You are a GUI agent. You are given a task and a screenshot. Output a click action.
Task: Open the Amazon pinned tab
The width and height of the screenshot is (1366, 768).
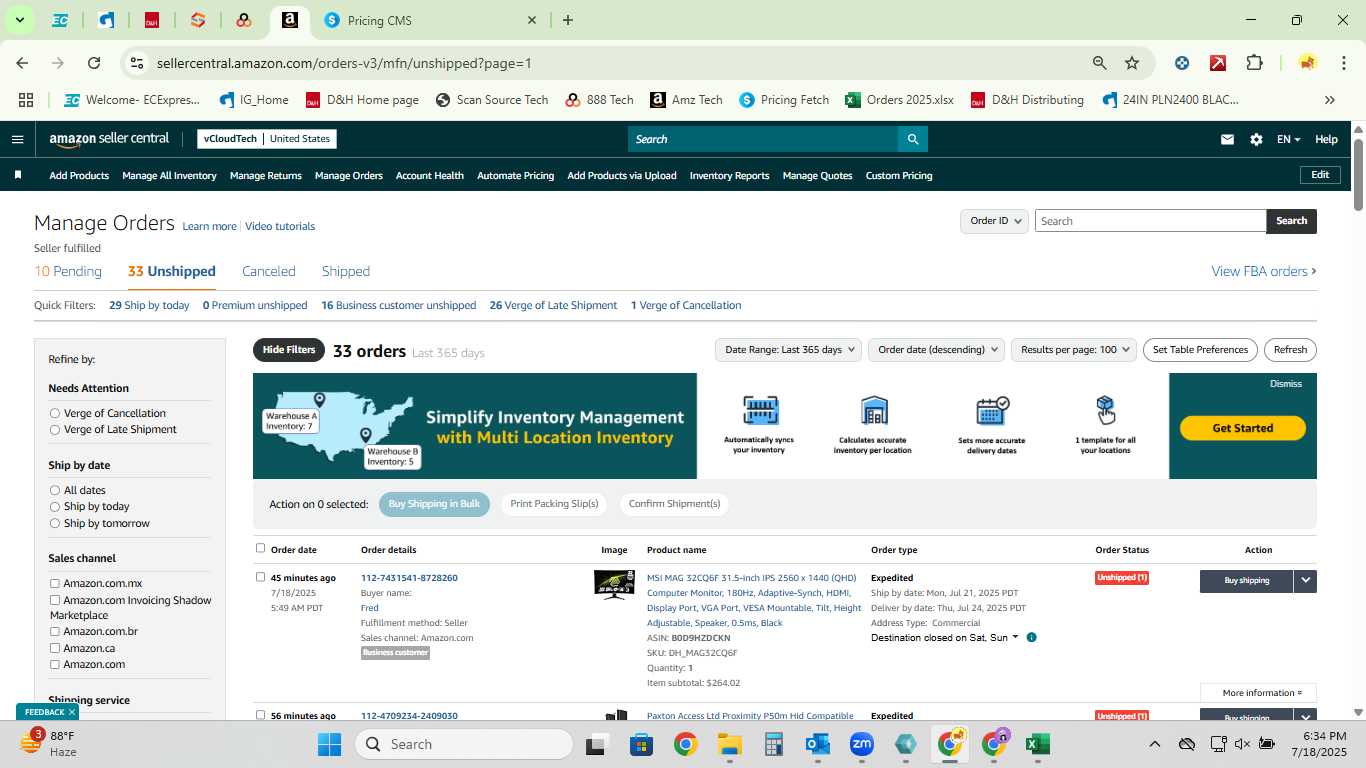tap(289, 20)
